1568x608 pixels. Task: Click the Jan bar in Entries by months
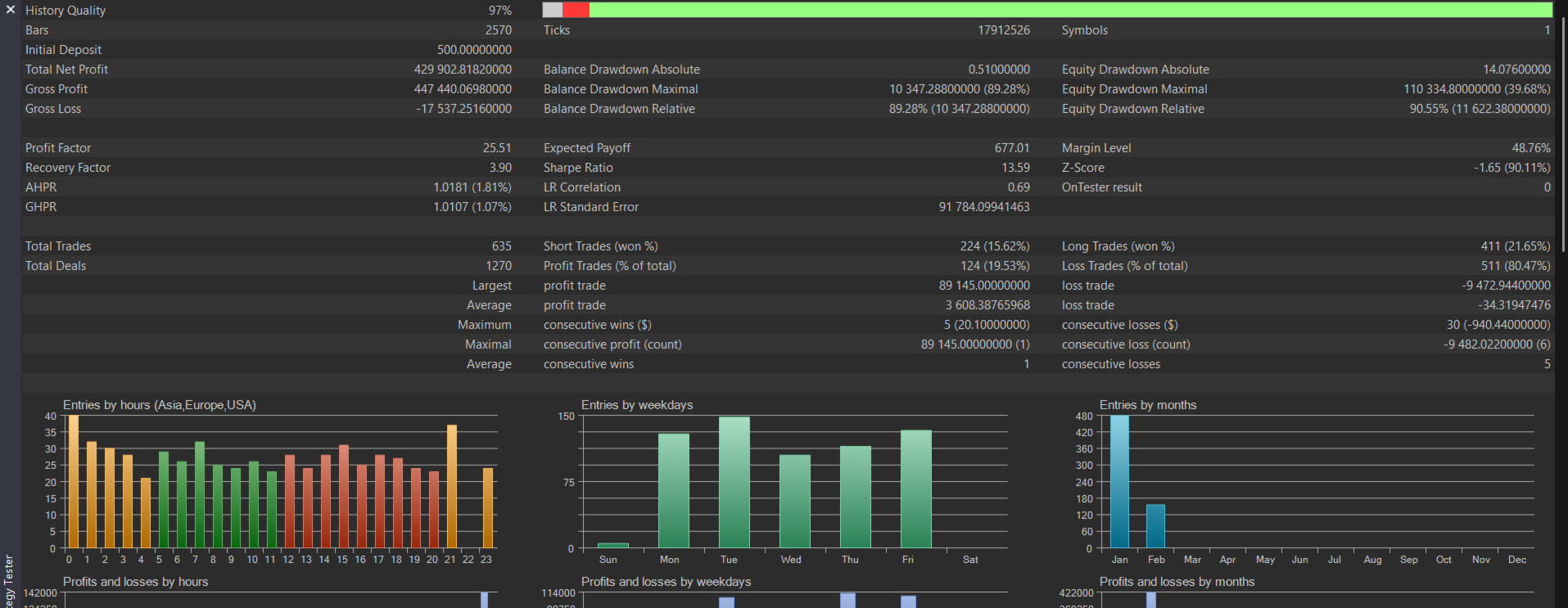(x=1119, y=481)
